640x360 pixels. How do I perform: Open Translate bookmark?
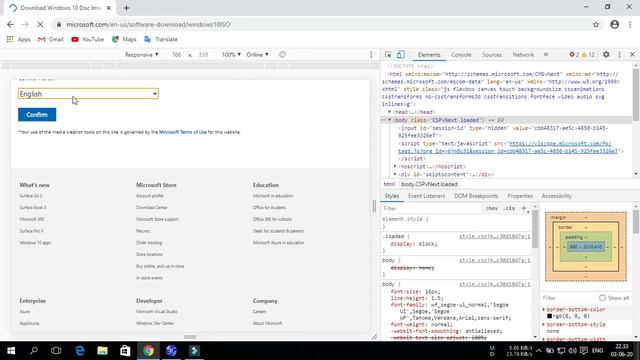tap(161, 39)
